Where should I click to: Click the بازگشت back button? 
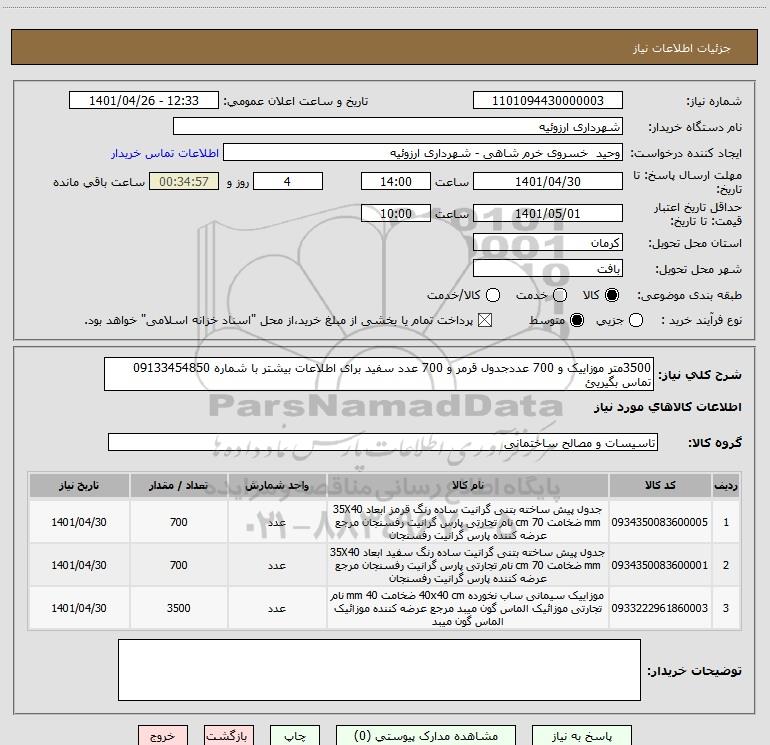click(x=229, y=736)
